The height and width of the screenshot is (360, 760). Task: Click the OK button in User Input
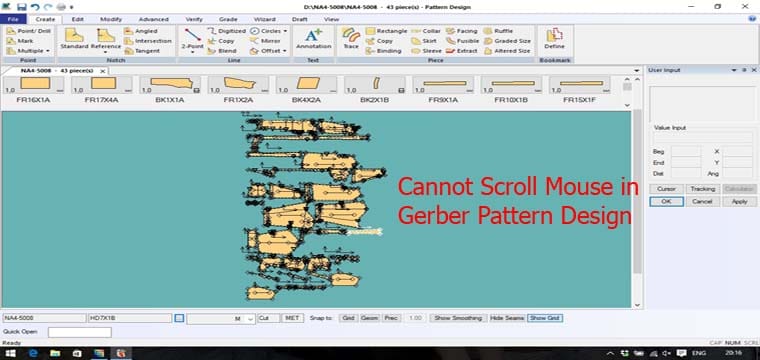pos(666,202)
